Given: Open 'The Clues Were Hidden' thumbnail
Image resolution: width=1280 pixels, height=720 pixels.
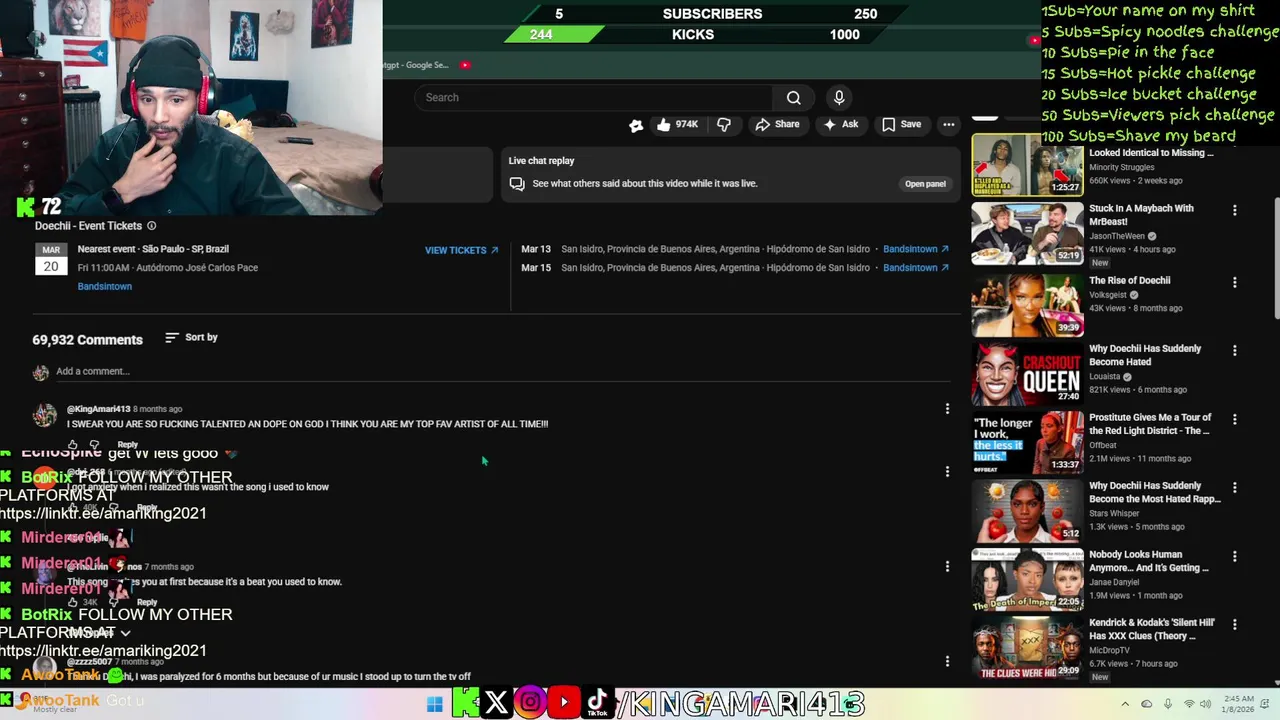Looking at the screenshot, I should coord(1027,647).
